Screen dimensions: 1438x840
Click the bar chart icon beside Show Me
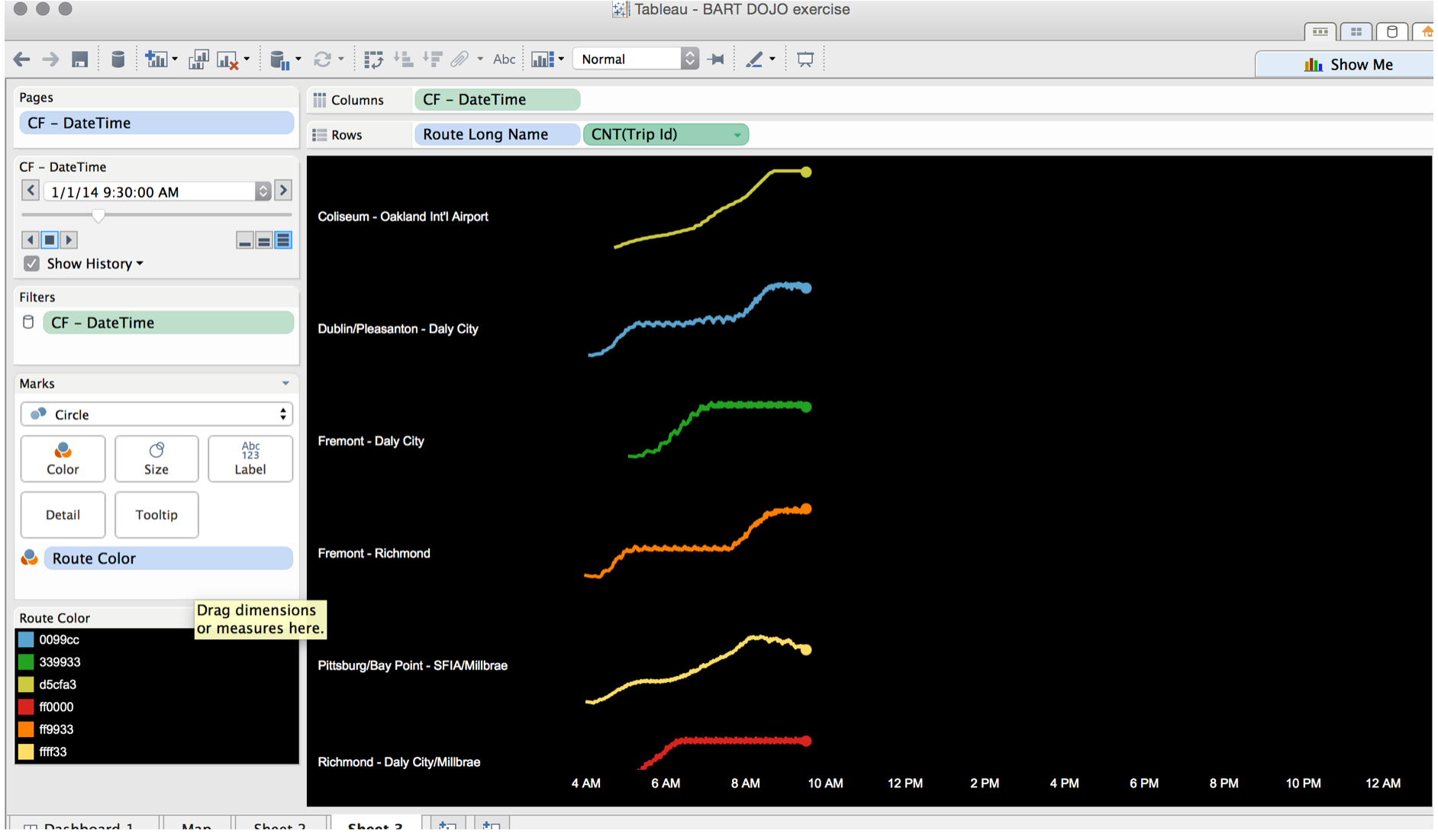pyautogui.click(x=1313, y=65)
